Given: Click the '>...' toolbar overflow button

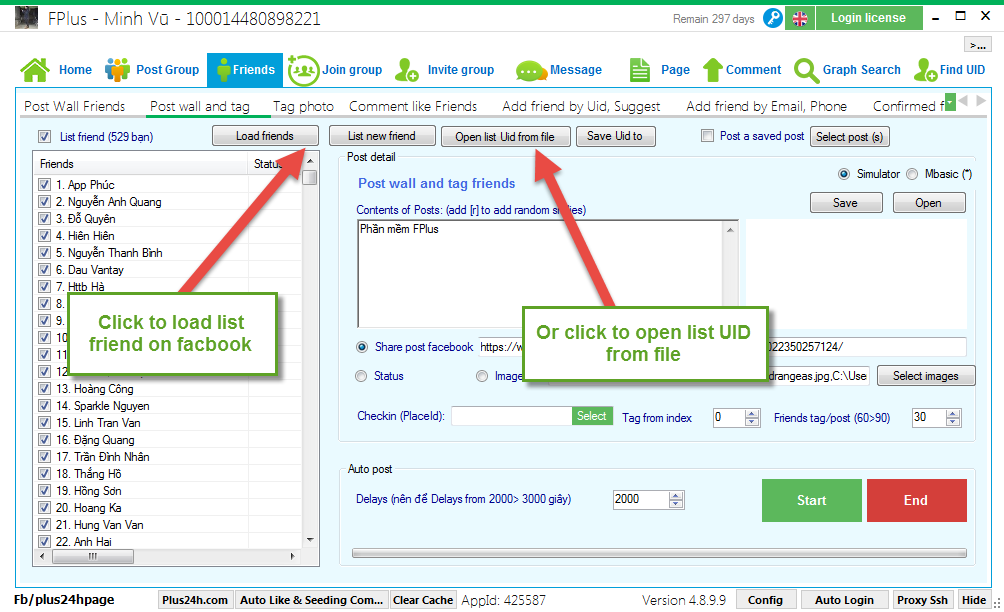Looking at the screenshot, I should tap(977, 45).
